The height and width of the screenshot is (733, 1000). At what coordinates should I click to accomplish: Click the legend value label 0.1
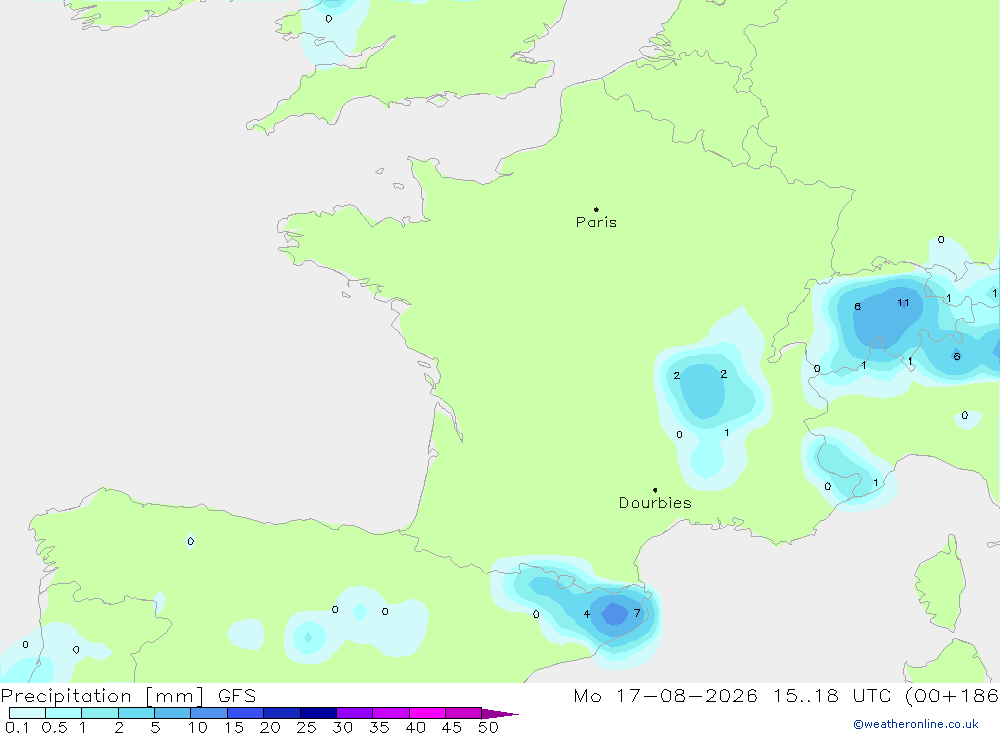(17, 727)
